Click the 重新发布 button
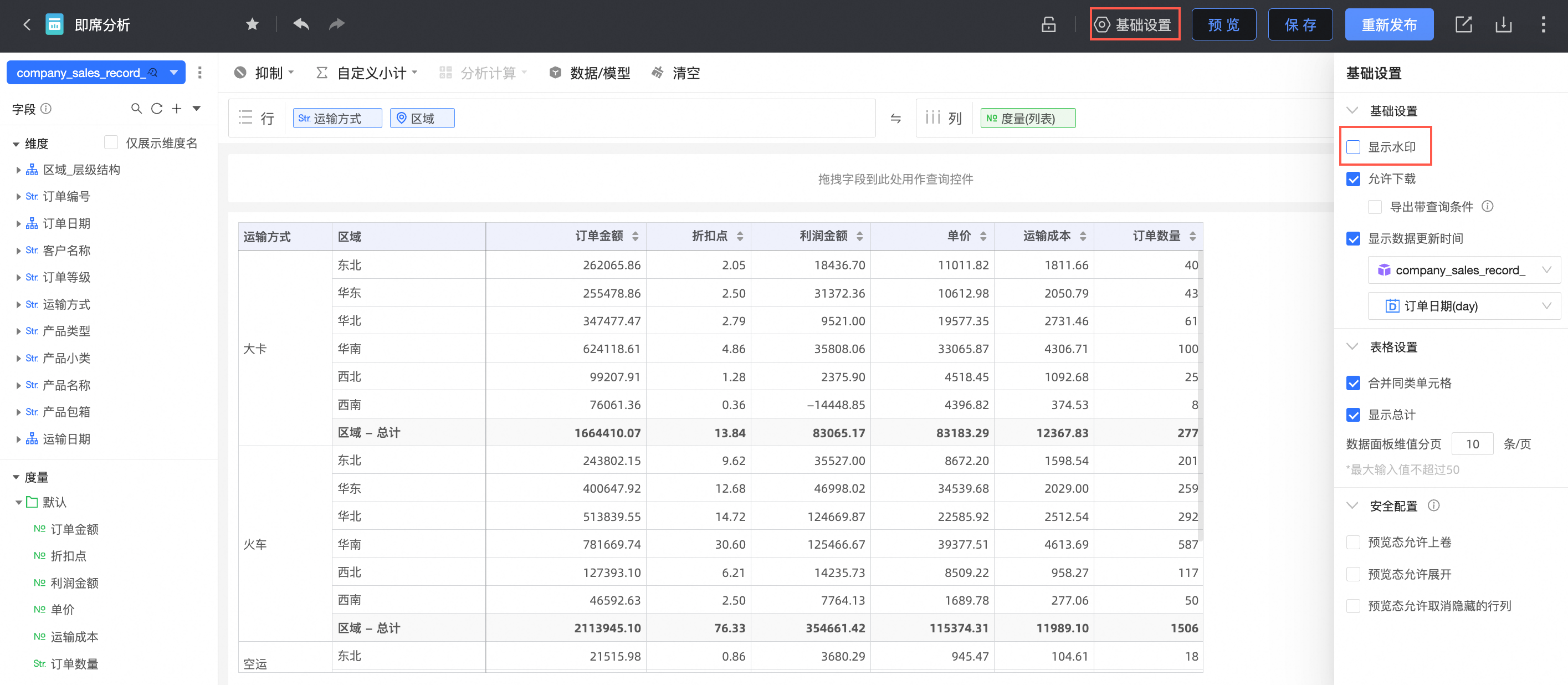The image size is (1568, 685). click(x=1388, y=24)
